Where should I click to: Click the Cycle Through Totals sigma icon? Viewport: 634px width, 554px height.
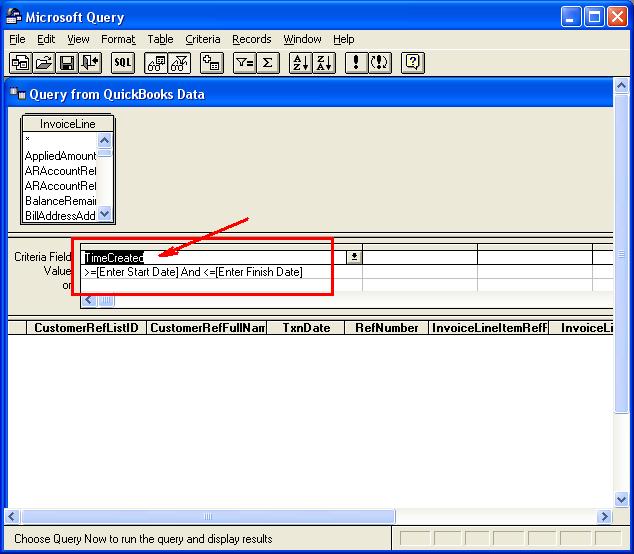point(268,63)
